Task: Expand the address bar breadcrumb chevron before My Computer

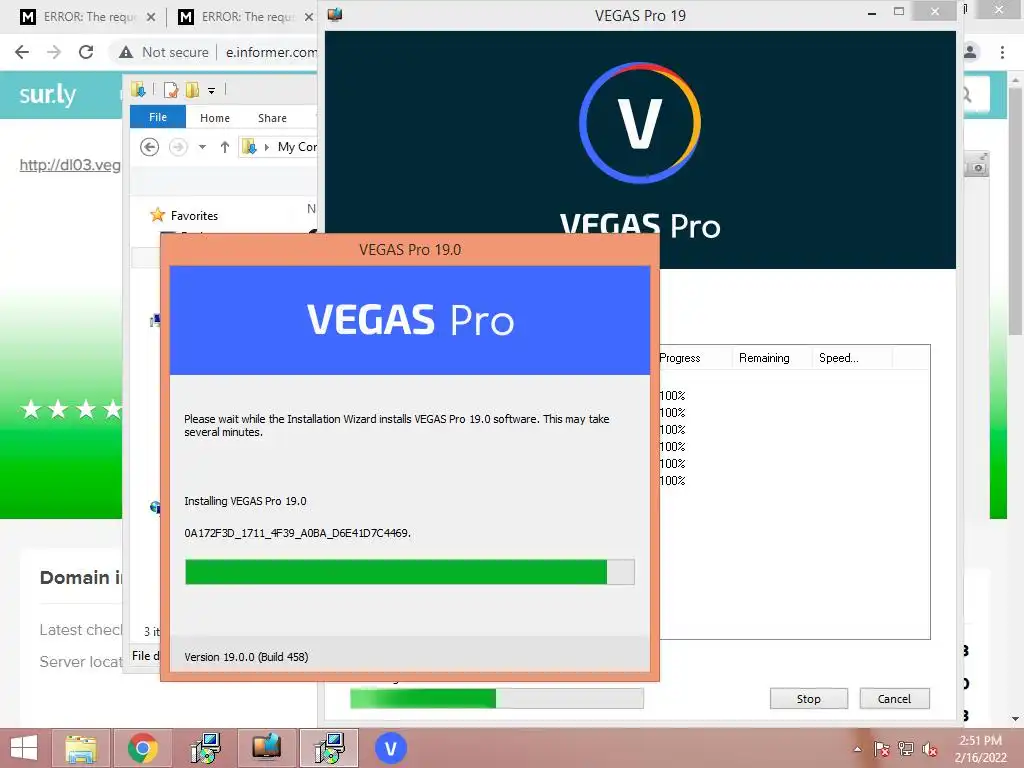Action: pos(266,147)
